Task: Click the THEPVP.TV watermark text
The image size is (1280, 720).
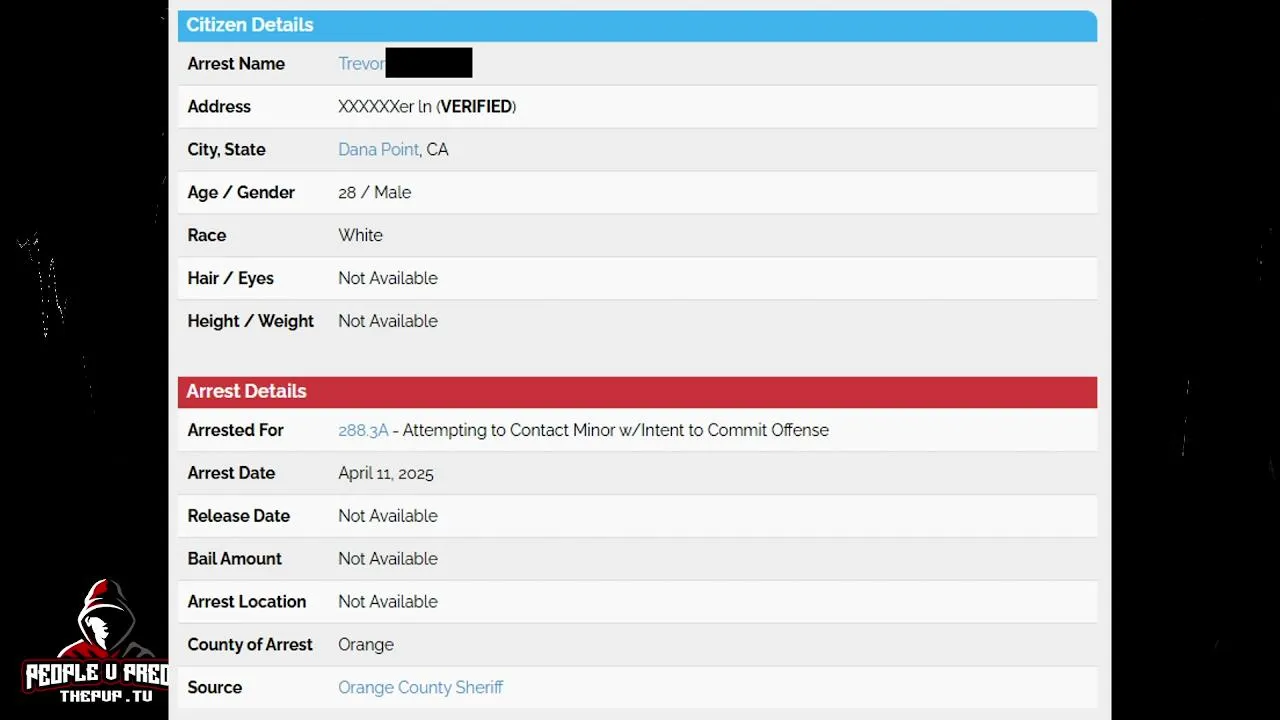Action: click(106, 695)
